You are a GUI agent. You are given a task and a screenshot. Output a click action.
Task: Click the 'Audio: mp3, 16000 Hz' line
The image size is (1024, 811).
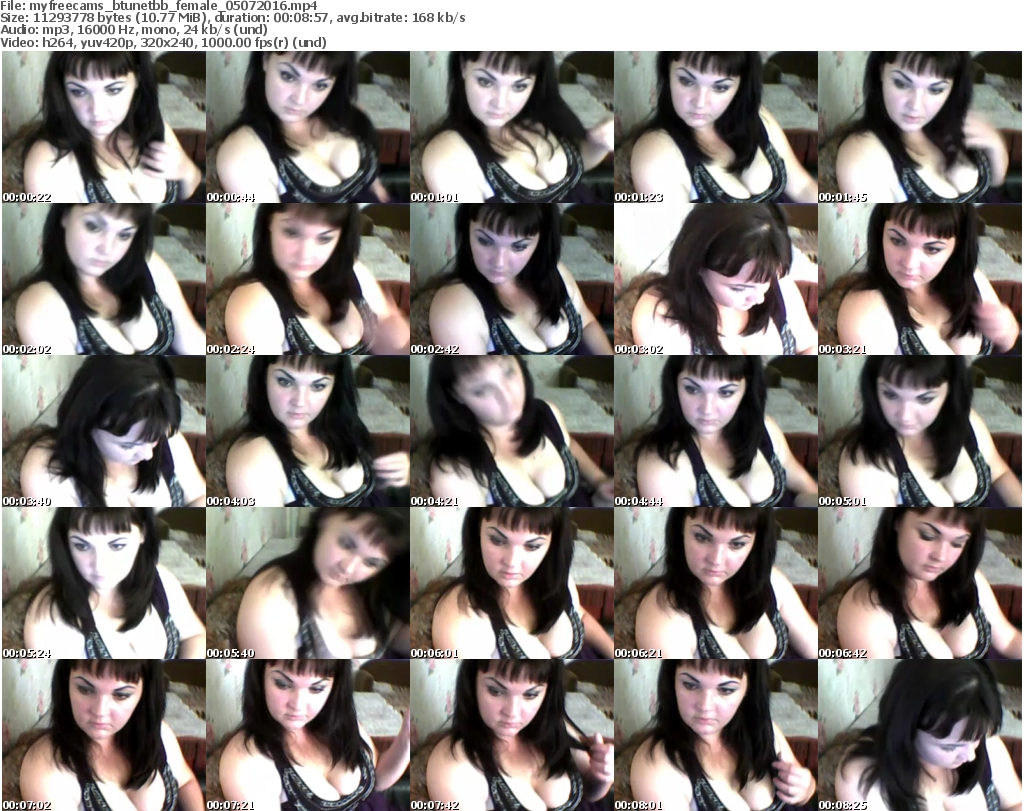(134, 30)
